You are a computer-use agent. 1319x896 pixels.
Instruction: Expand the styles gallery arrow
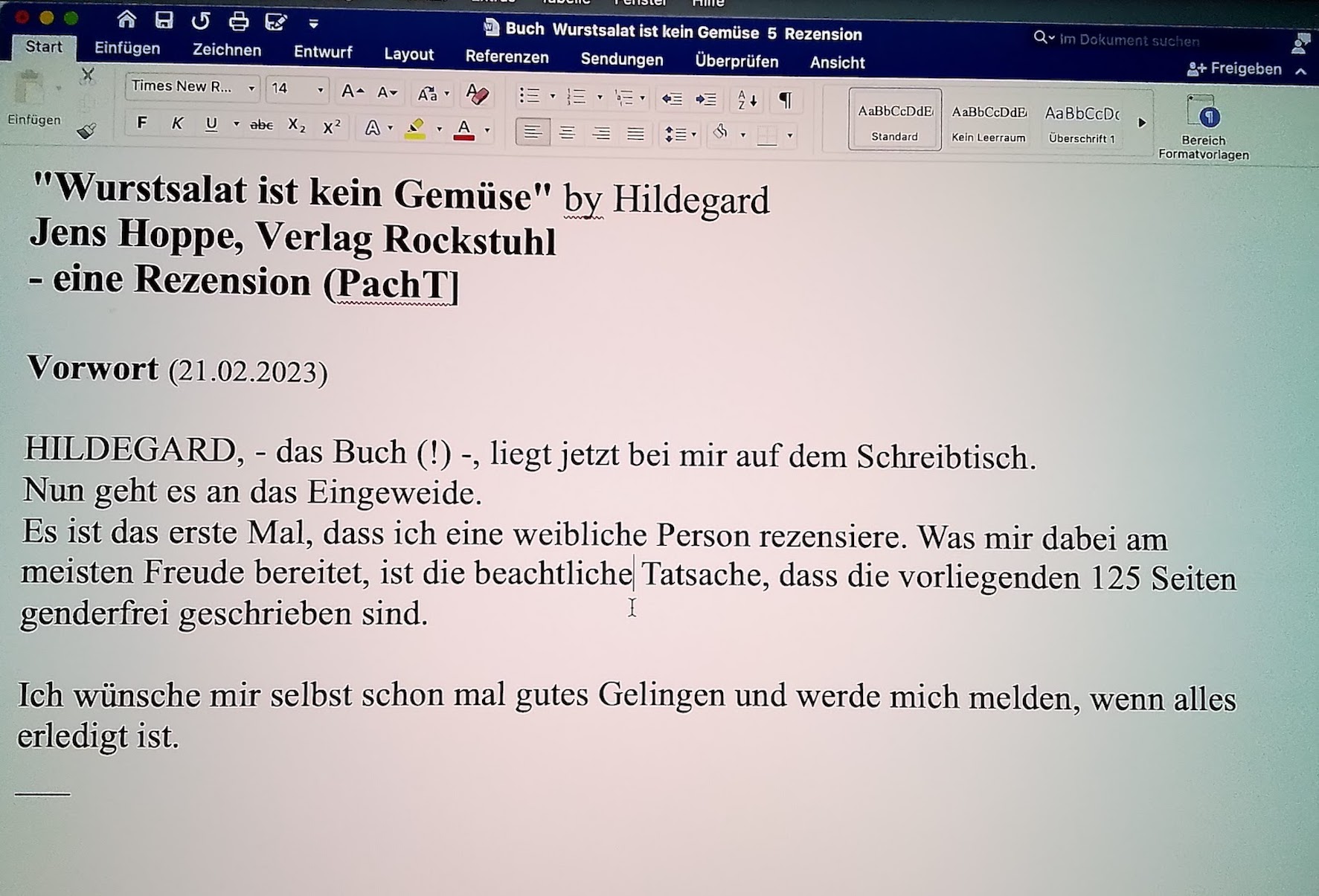coord(1142,123)
